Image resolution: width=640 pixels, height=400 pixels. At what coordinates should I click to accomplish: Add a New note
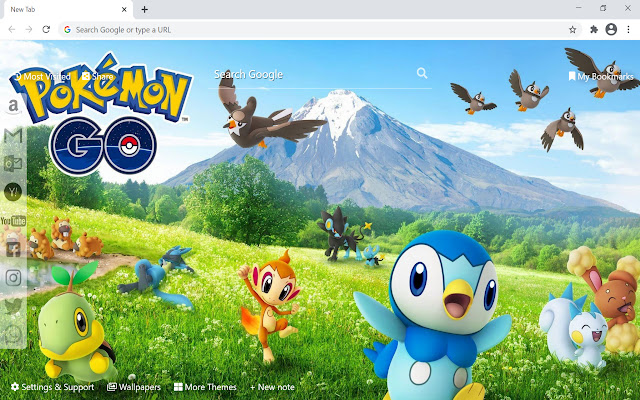(272, 387)
